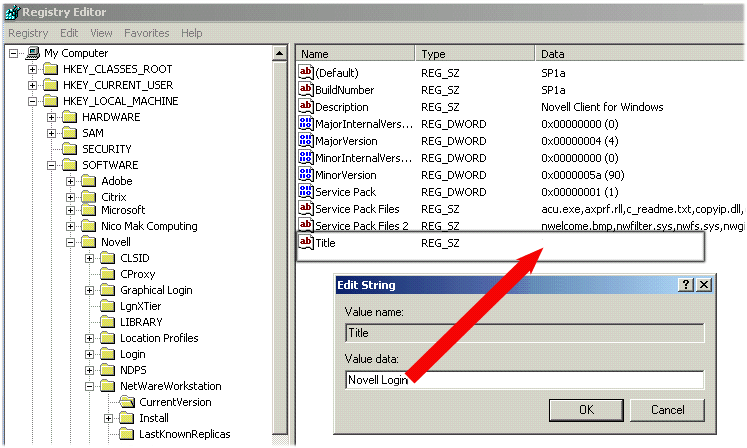Collapse the NetWareWorkstation key
The image size is (747, 448).
90,387
